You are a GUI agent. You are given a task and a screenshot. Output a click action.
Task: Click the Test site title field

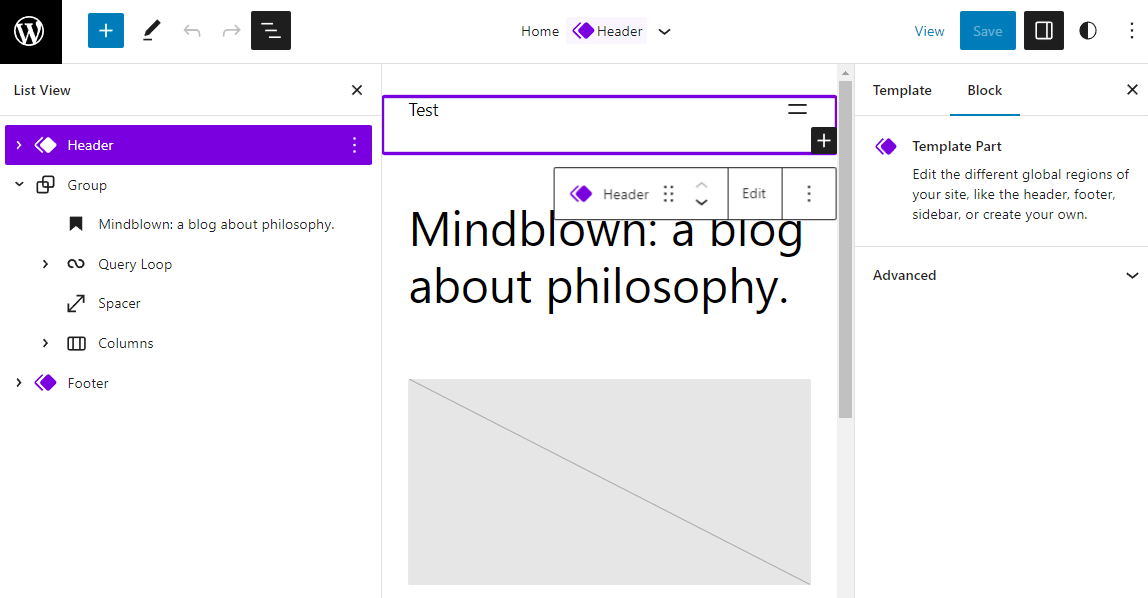coord(423,110)
